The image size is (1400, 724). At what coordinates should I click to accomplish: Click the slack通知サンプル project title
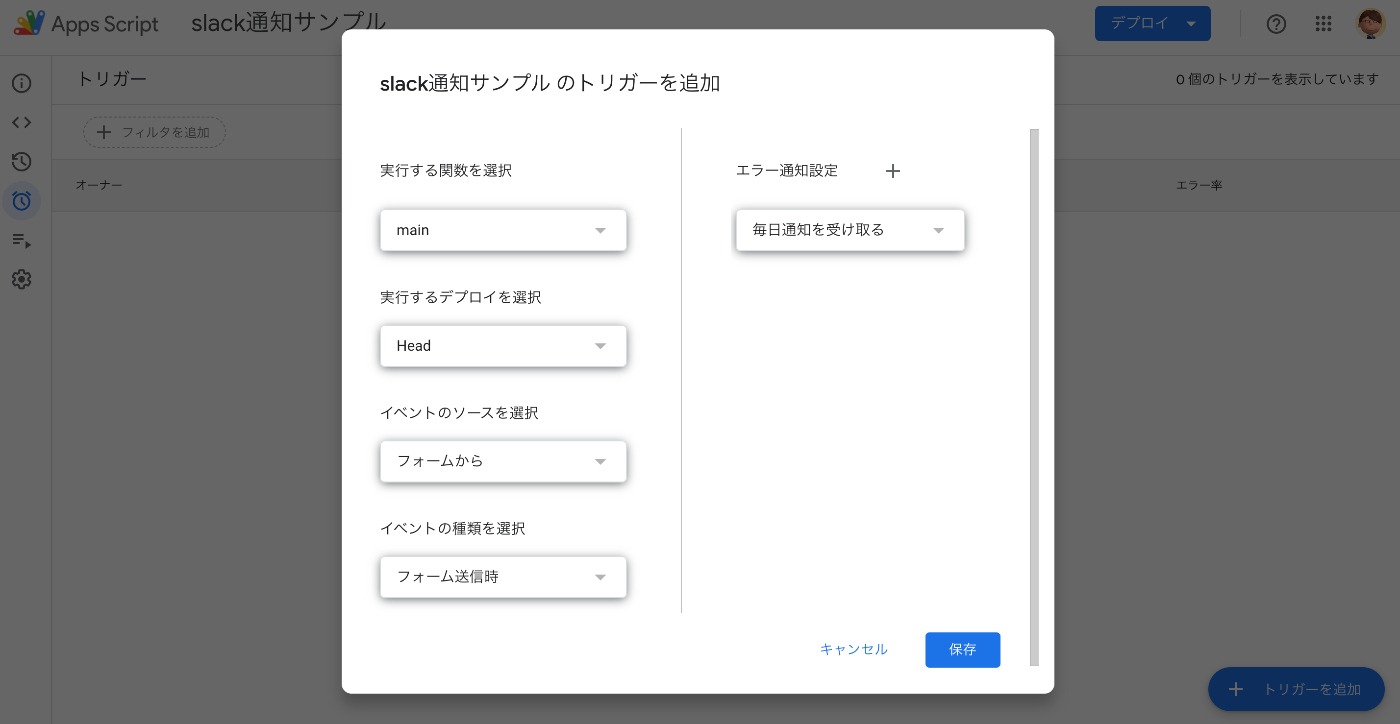[x=289, y=22]
